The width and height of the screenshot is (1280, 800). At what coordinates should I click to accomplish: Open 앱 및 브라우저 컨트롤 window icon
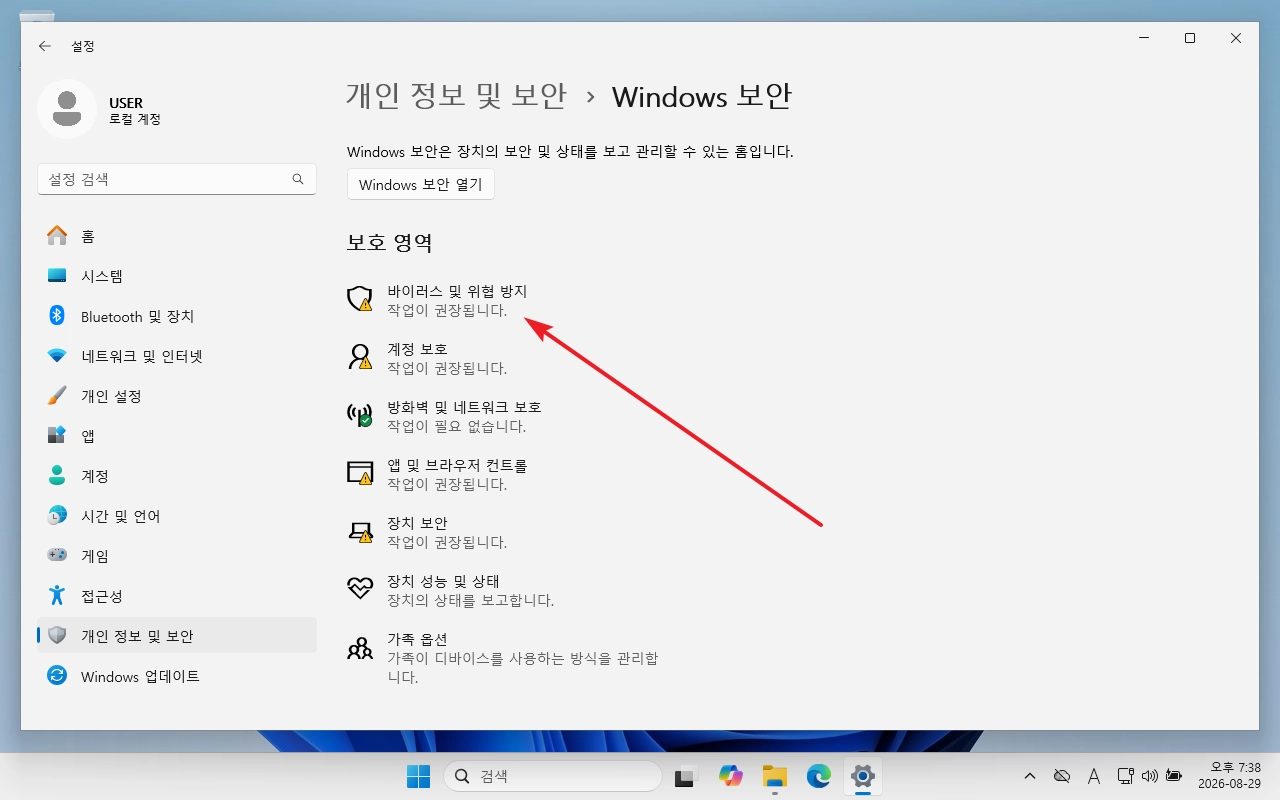359,473
